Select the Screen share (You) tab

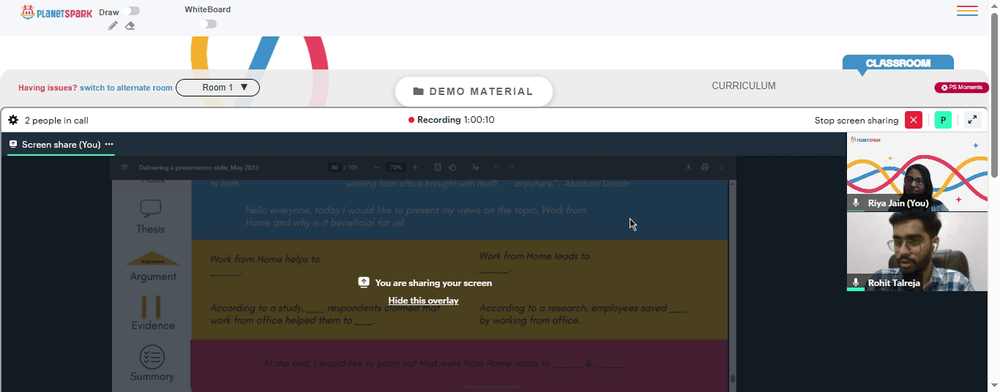[x=61, y=145]
